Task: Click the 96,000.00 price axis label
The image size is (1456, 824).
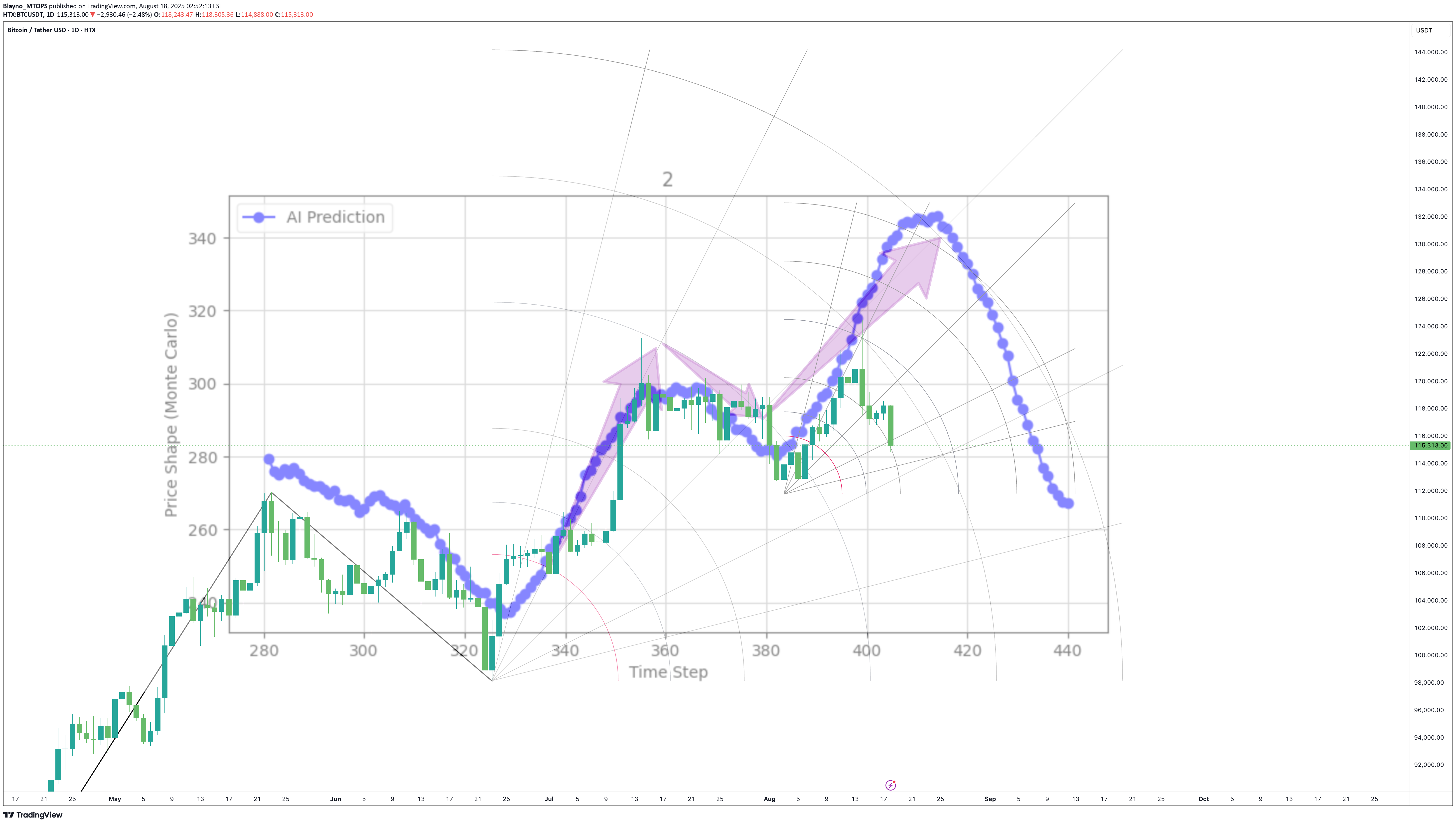Action: (1429, 710)
